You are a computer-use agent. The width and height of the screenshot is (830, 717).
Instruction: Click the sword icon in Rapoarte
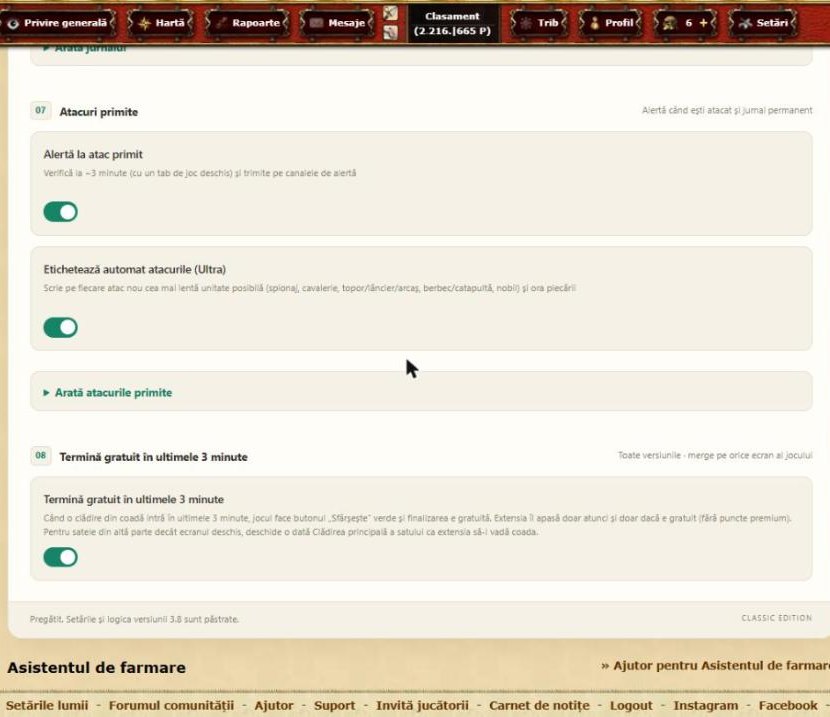(x=221, y=23)
